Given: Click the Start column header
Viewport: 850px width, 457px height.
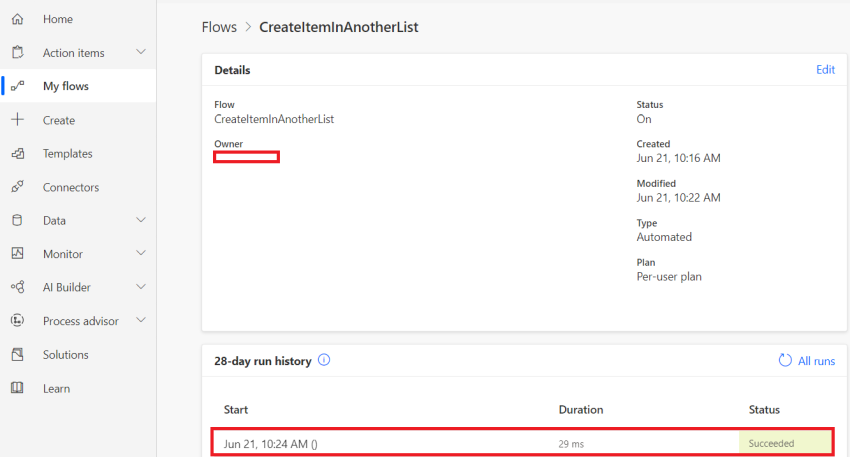Looking at the screenshot, I should click(236, 410).
